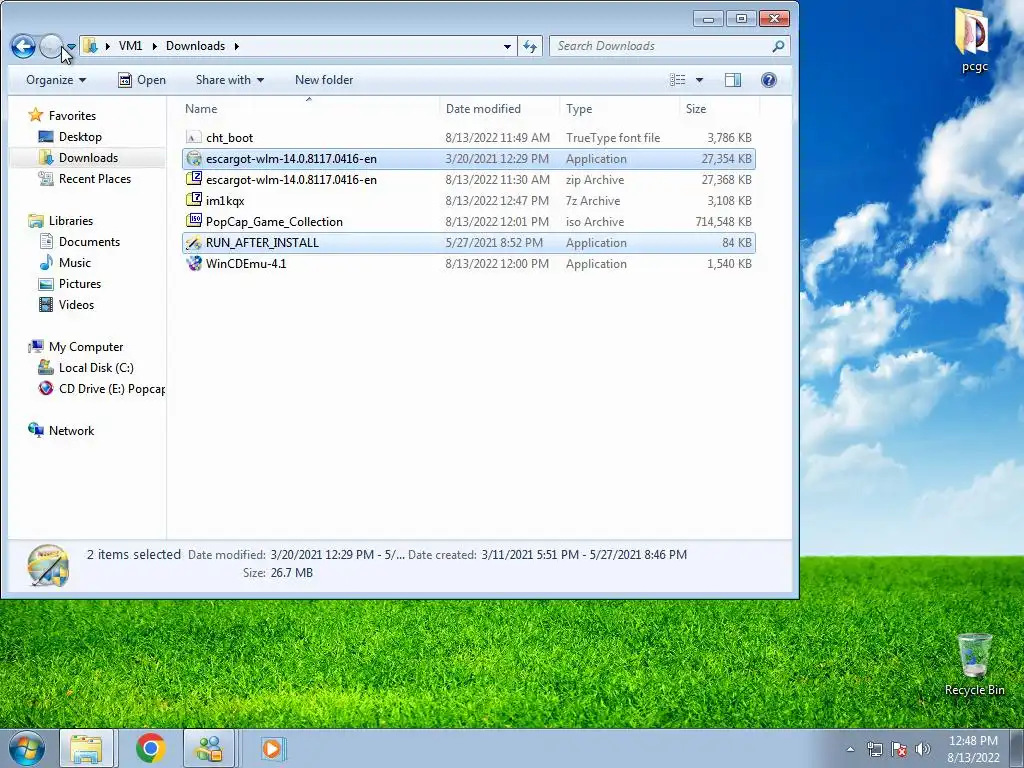The image size is (1024, 768).
Task: Click the folder icon in the address bar
Action: 91,46
